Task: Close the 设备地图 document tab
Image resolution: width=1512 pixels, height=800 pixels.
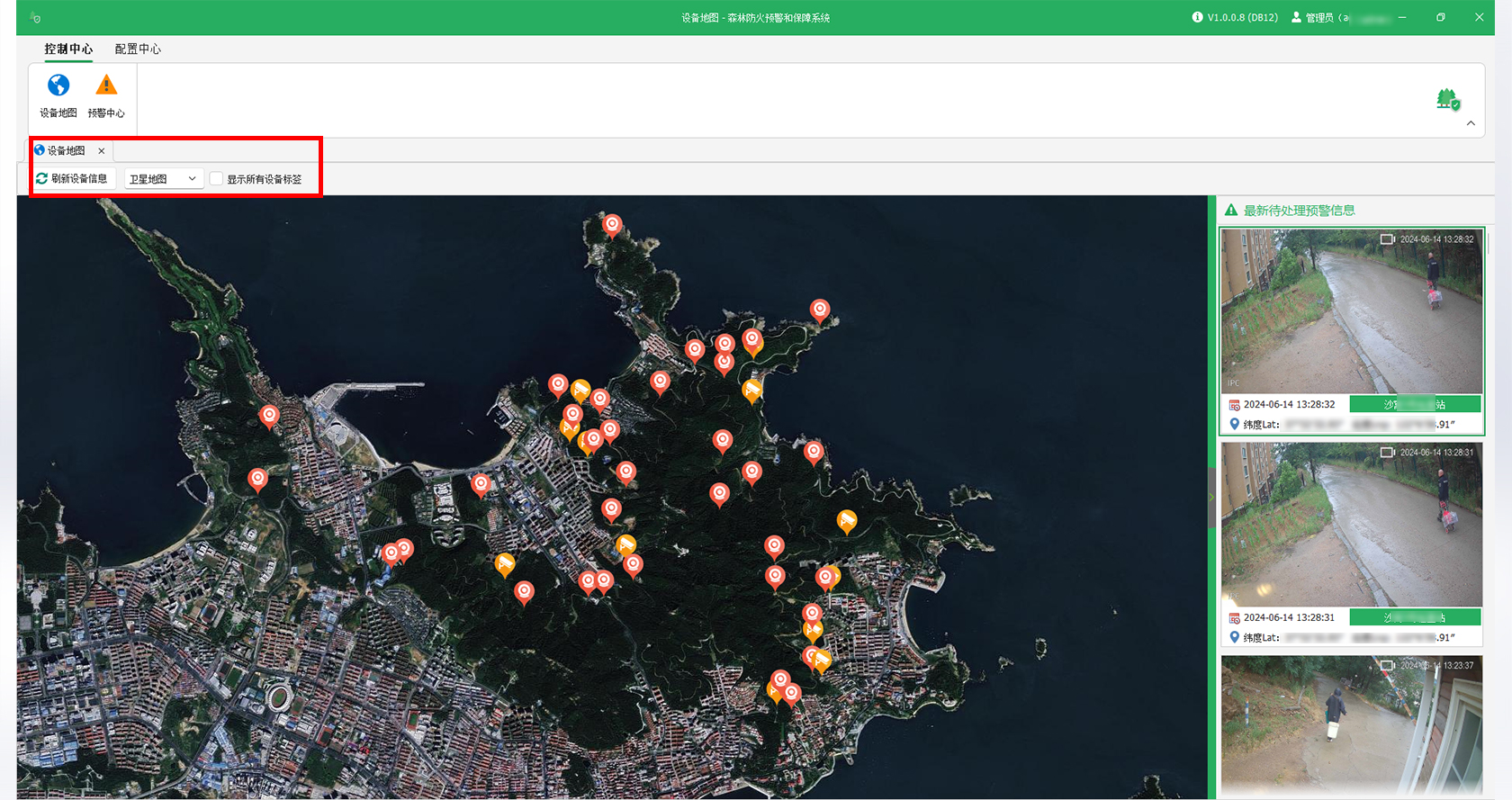Action: coord(102,151)
